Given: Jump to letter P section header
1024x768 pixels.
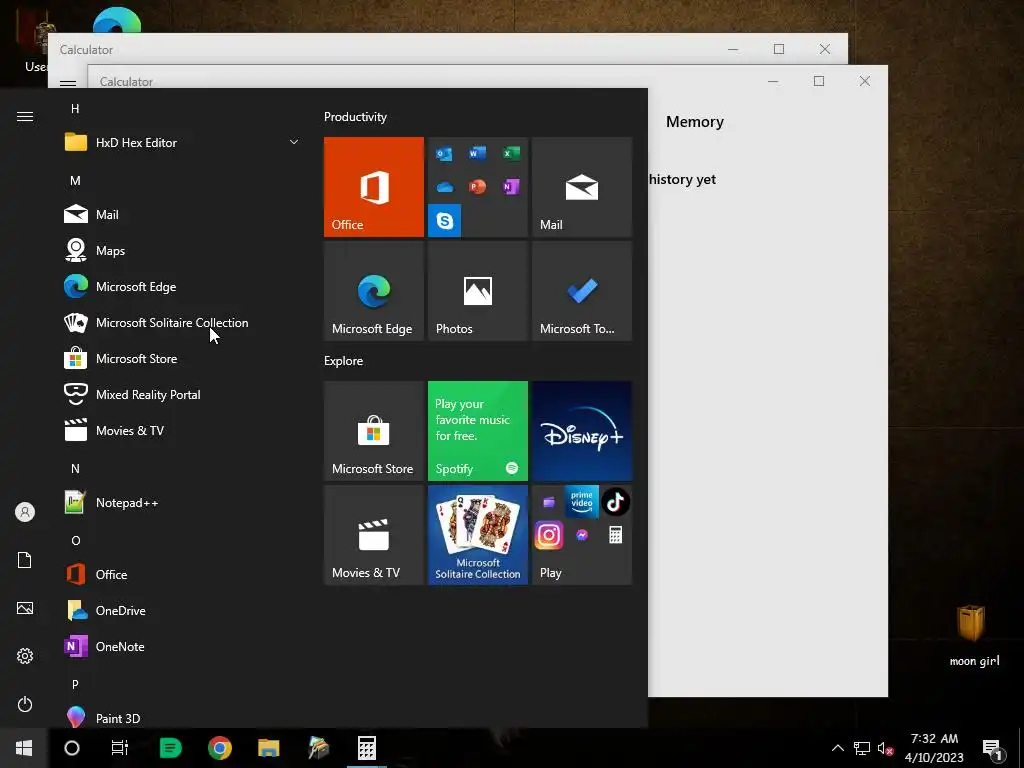Looking at the screenshot, I should 75,684.
